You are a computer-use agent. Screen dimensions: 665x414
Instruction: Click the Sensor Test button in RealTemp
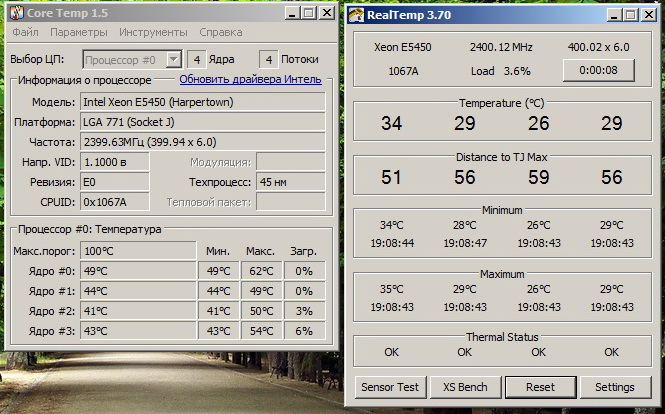click(x=390, y=387)
